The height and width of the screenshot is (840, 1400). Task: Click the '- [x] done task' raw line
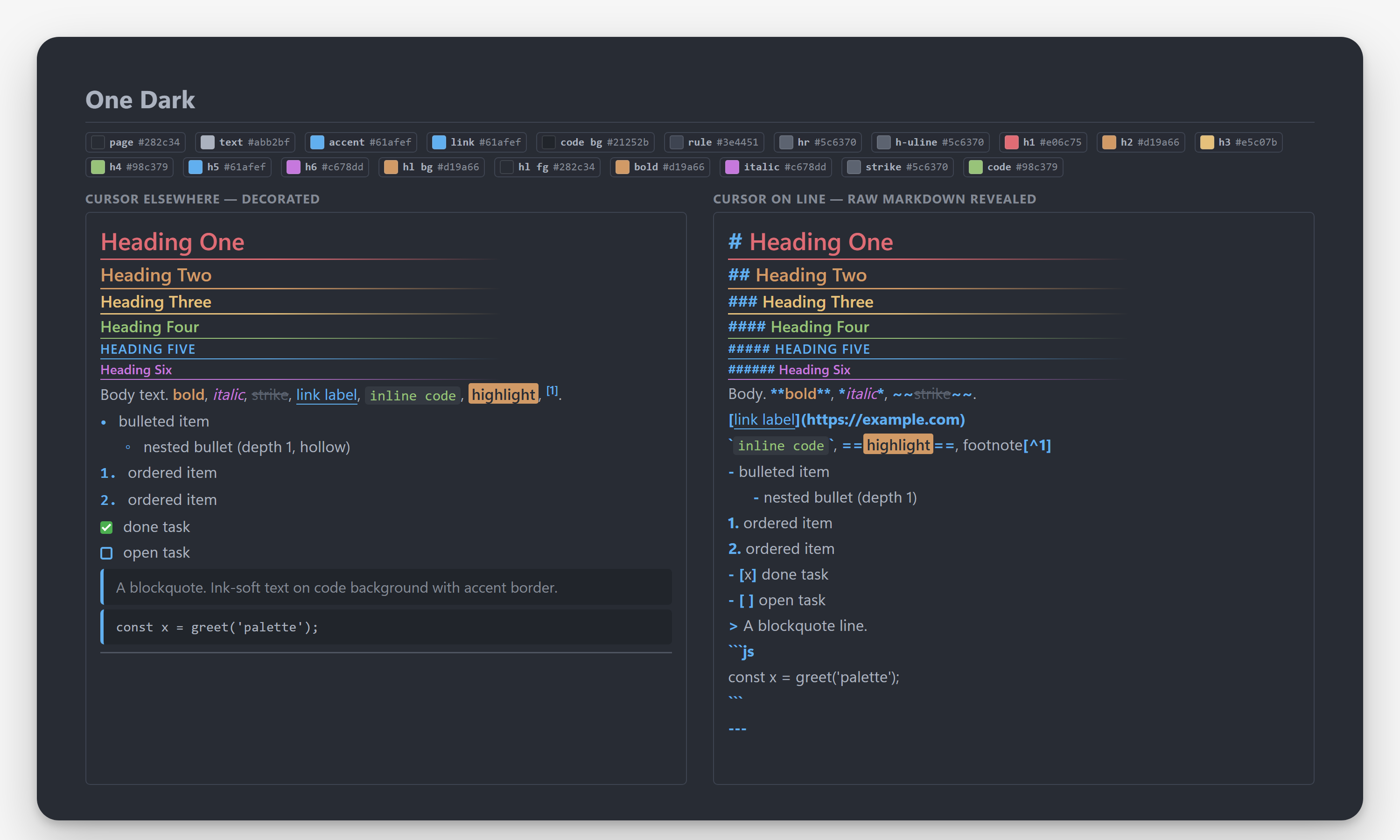tap(778, 574)
